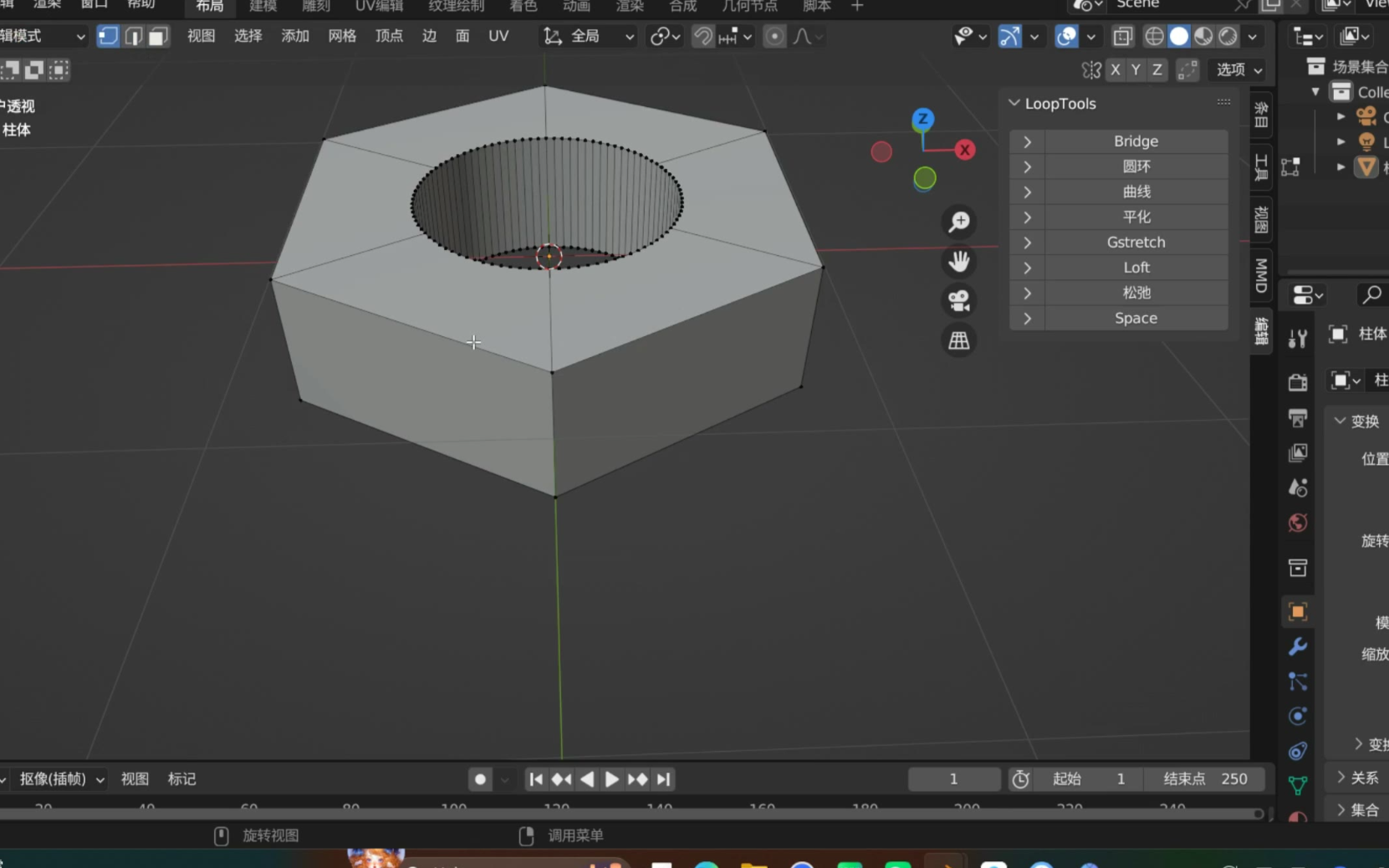Open the modifier wrench properties tab
Screen dimensions: 1389x868
pyautogui.click(x=1298, y=646)
